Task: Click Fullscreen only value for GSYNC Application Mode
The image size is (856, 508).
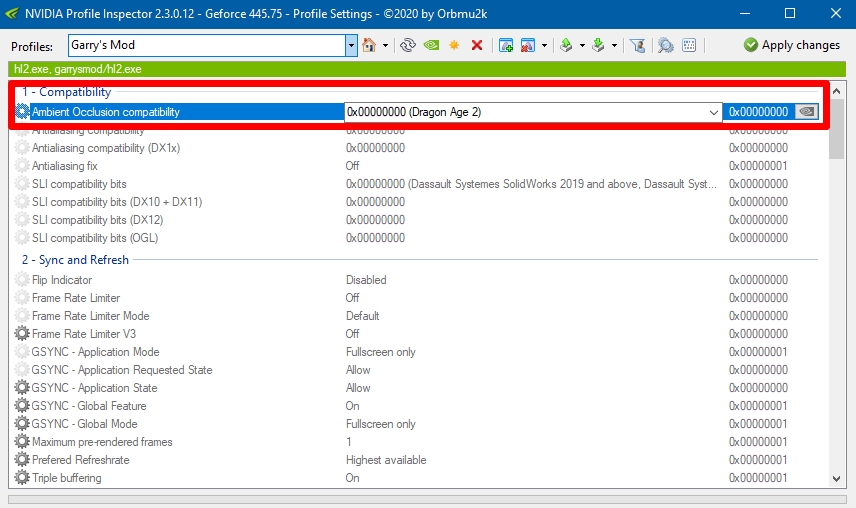Action: click(381, 352)
